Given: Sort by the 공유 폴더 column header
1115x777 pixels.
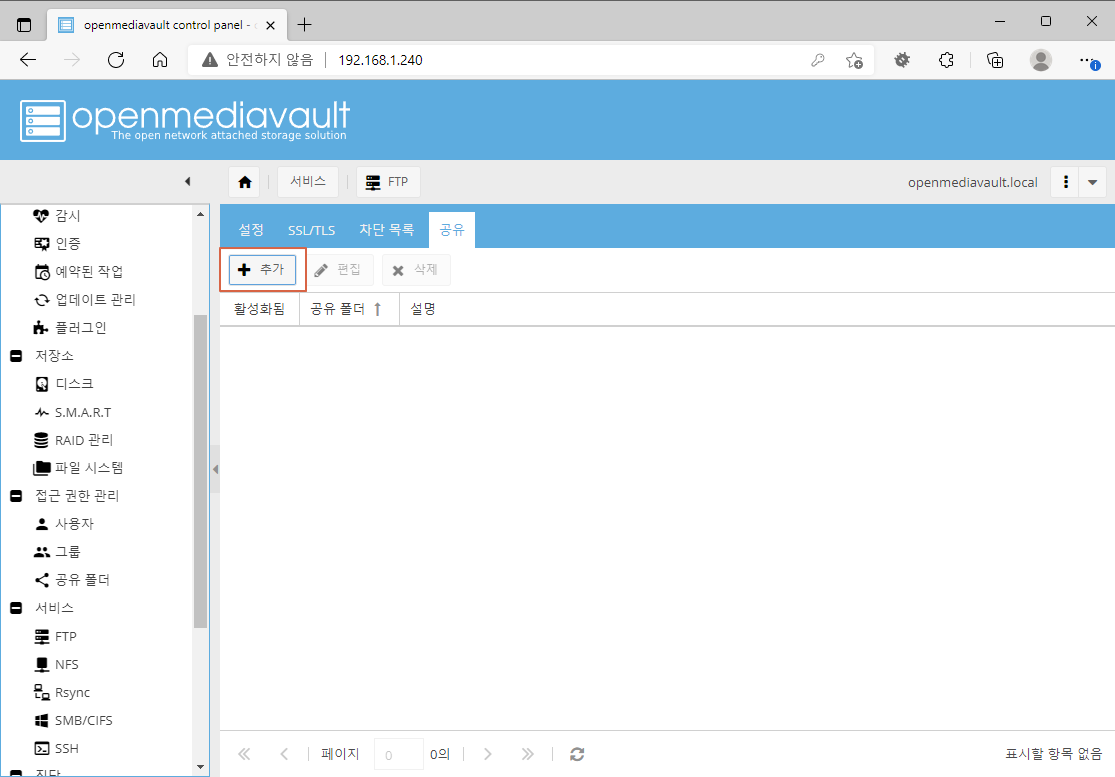Looking at the screenshot, I should pyautogui.click(x=349, y=309).
